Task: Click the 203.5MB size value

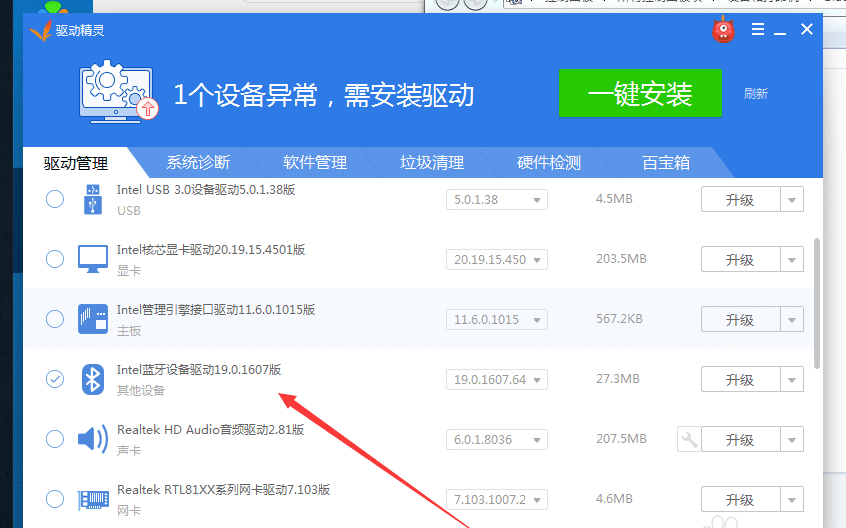Action: pos(621,259)
